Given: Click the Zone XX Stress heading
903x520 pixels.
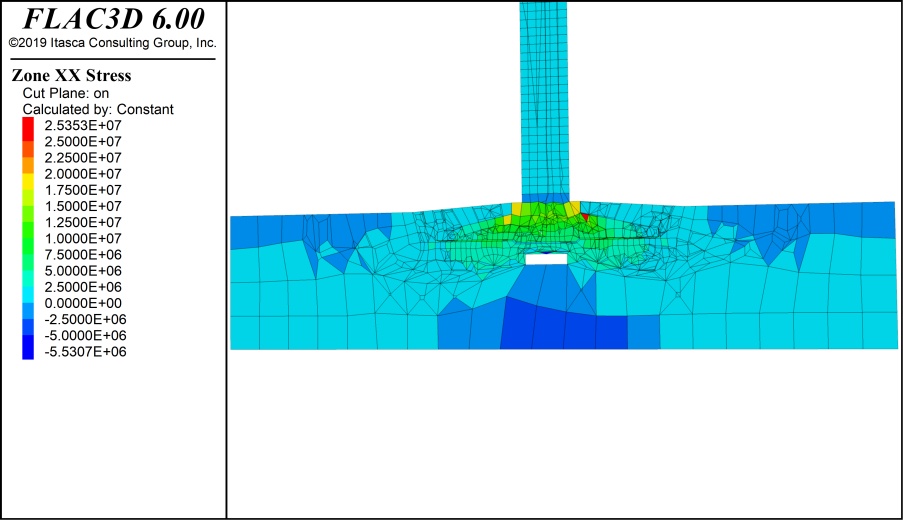Looking at the screenshot, I should click(x=71, y=76).
